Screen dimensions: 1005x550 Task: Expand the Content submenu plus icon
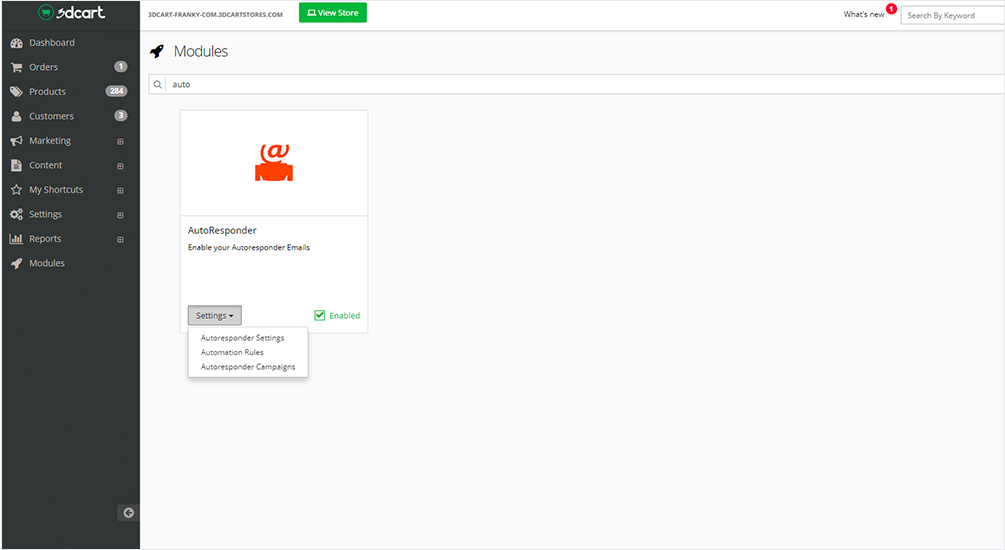click(x=120, y=166)
